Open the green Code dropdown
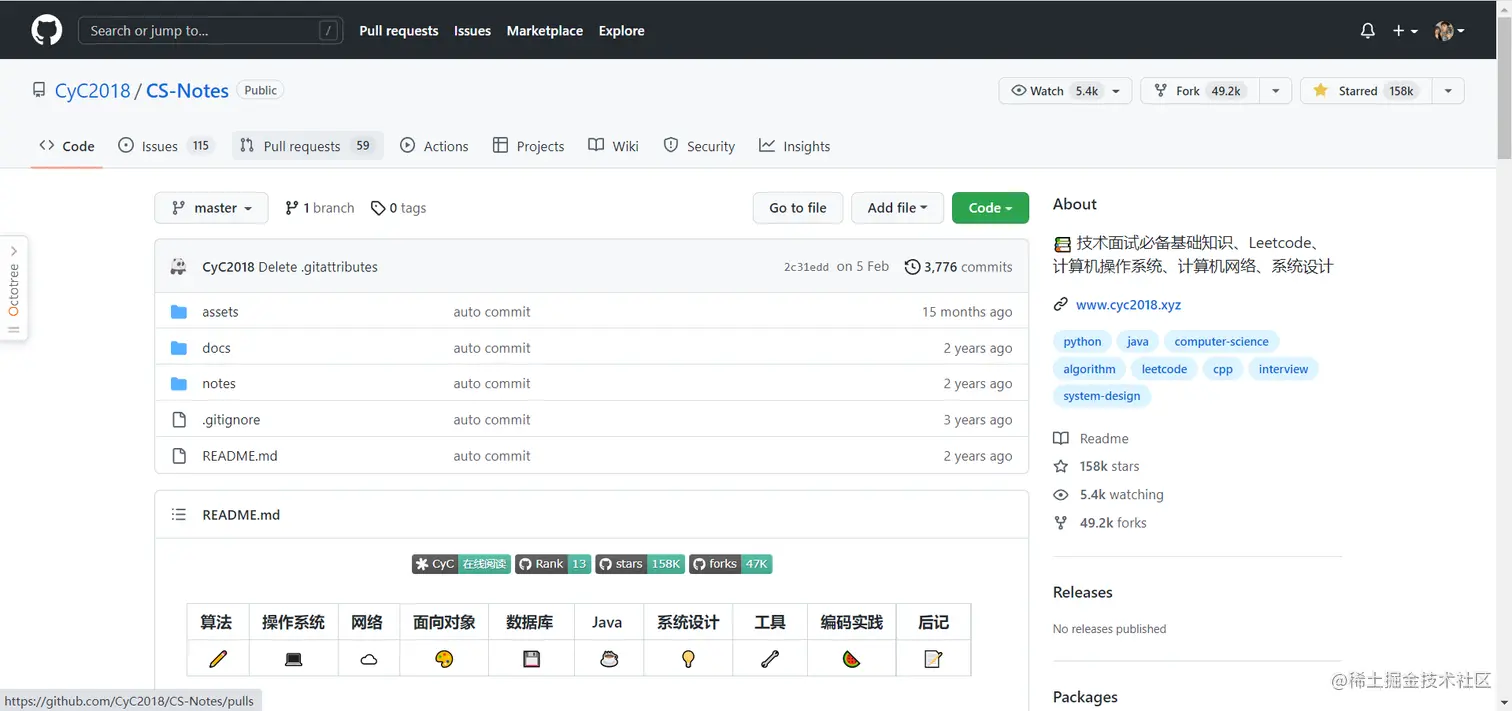This screenshot has width=1512, height=711. tap(990, 208)
